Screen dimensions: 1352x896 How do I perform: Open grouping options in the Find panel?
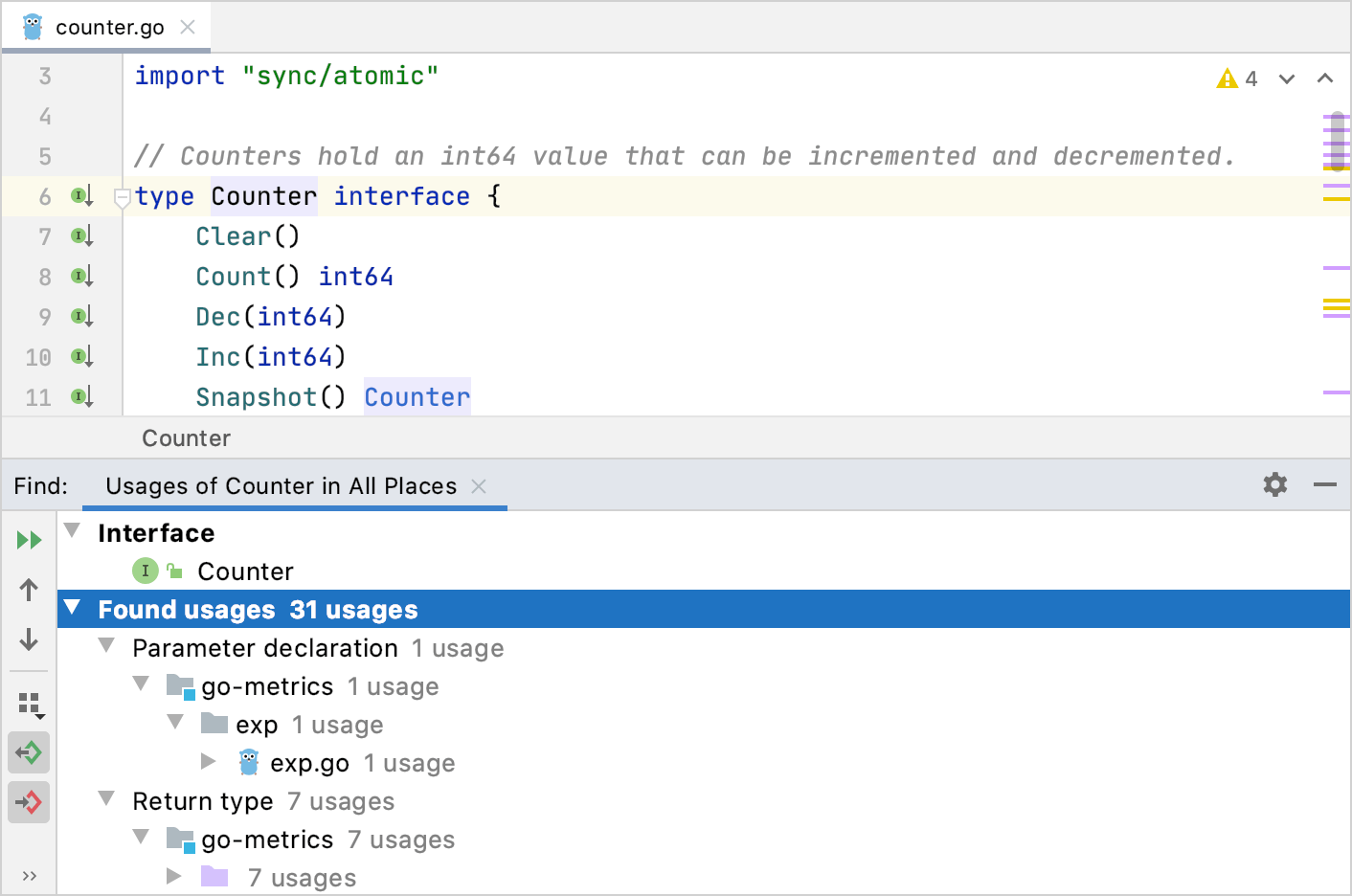pos(29,704)
